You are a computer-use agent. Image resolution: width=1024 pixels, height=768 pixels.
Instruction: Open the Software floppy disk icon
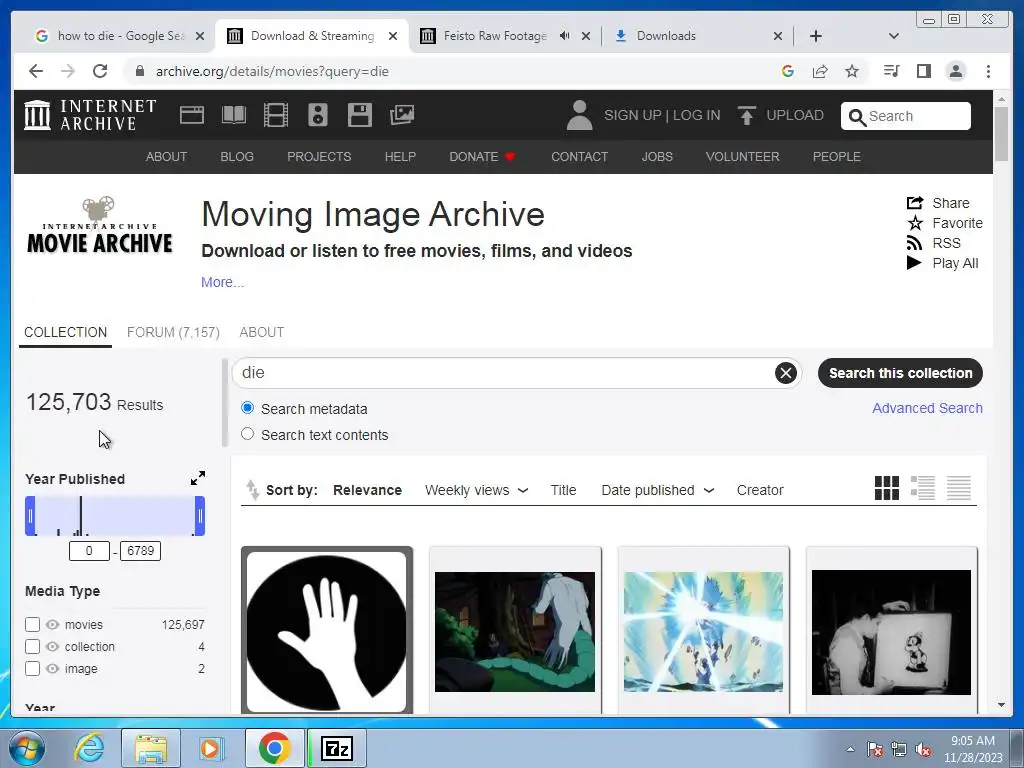pos(360,115)
